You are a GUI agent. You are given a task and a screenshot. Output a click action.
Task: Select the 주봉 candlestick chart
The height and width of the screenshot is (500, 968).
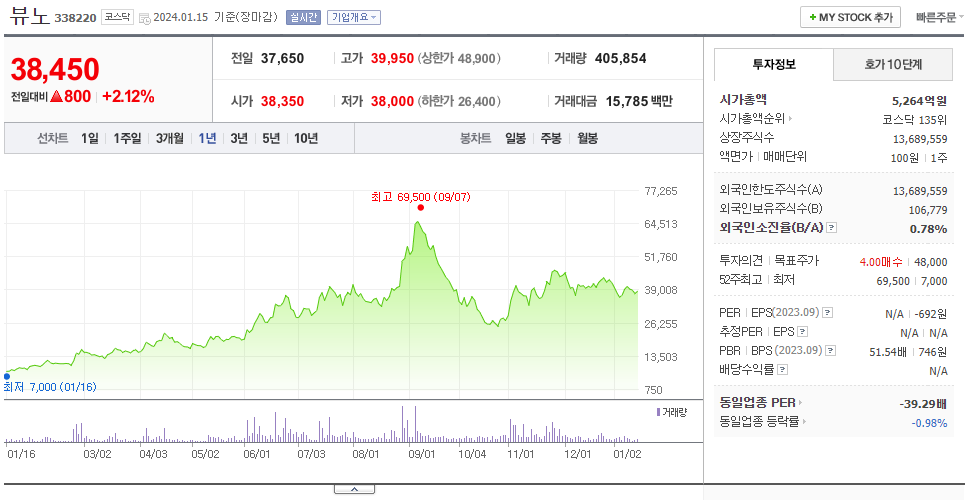point(551,138)
